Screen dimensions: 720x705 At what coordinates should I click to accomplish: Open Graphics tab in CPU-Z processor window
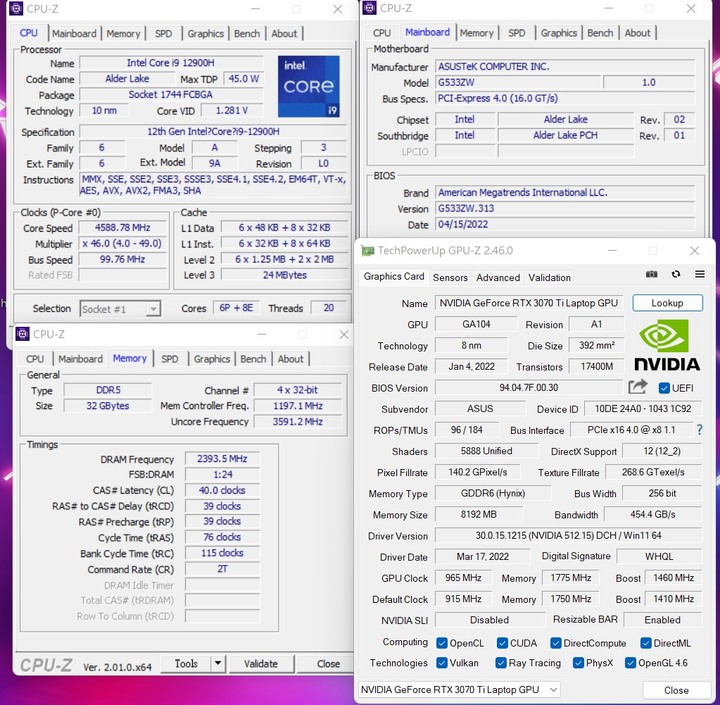(205, 34)
